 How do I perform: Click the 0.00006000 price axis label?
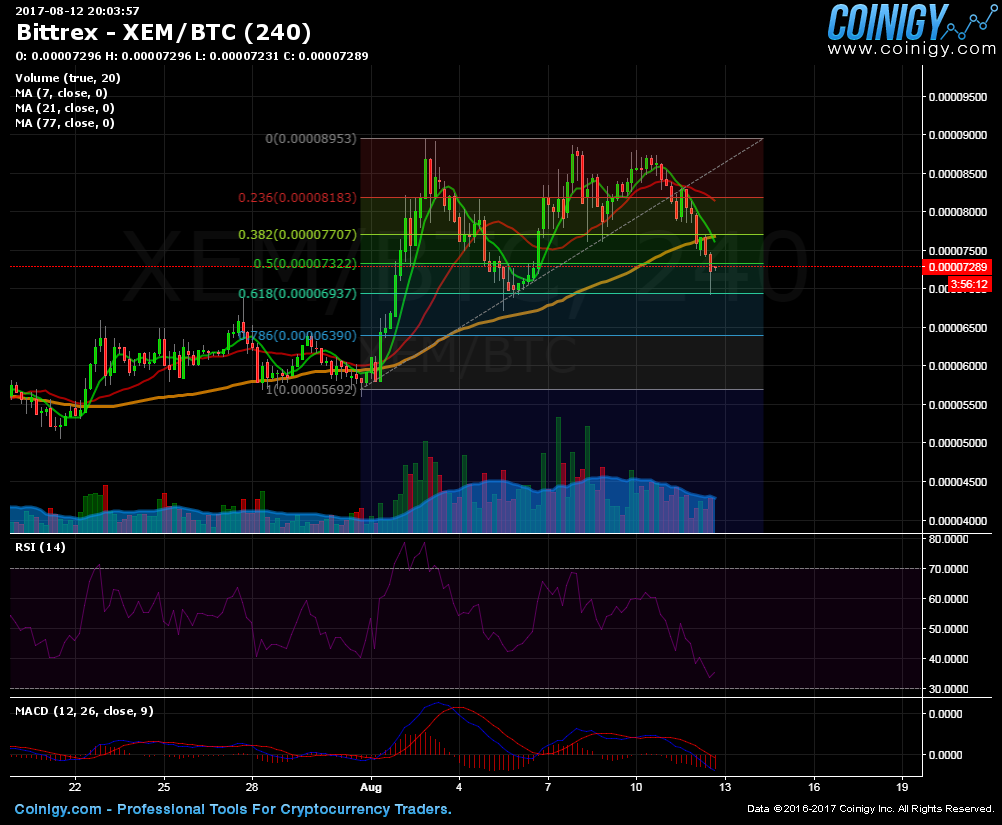(x=958, y=366)
